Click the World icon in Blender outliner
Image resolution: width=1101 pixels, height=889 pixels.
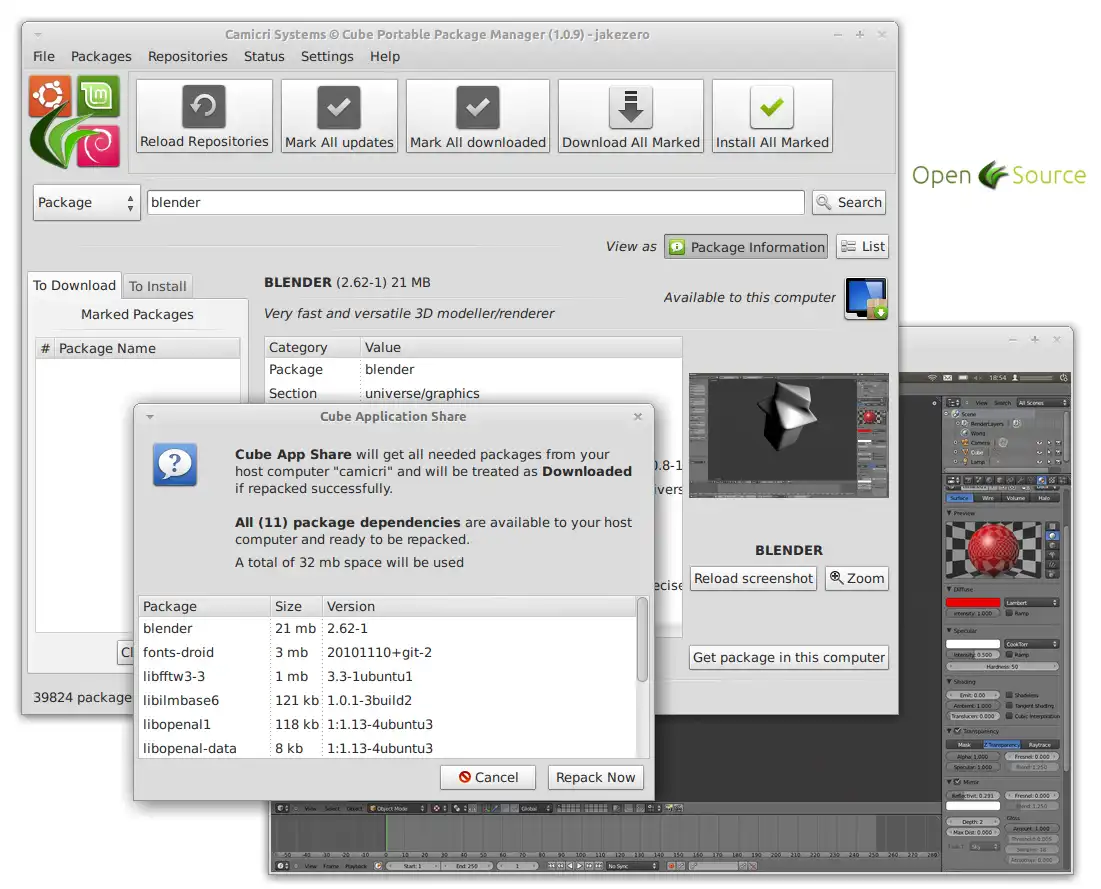[x=965, y=433]
